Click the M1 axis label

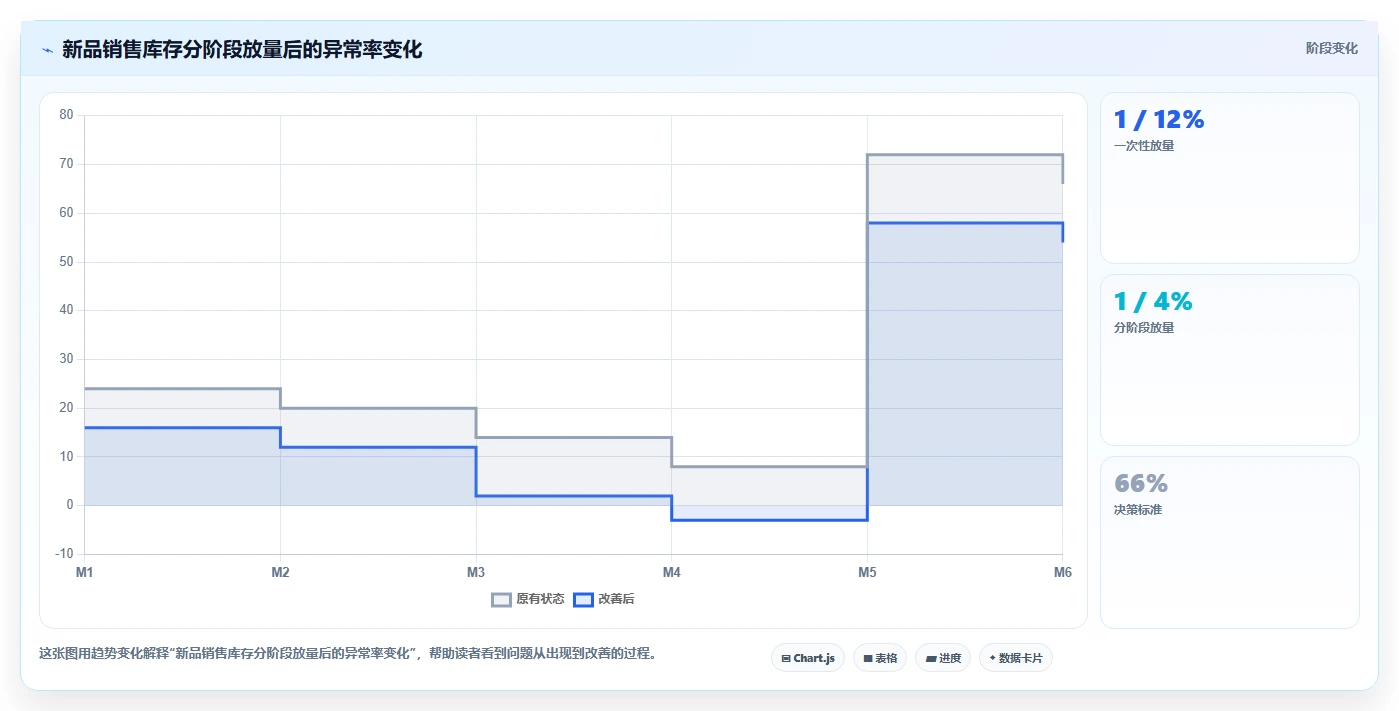85,573
